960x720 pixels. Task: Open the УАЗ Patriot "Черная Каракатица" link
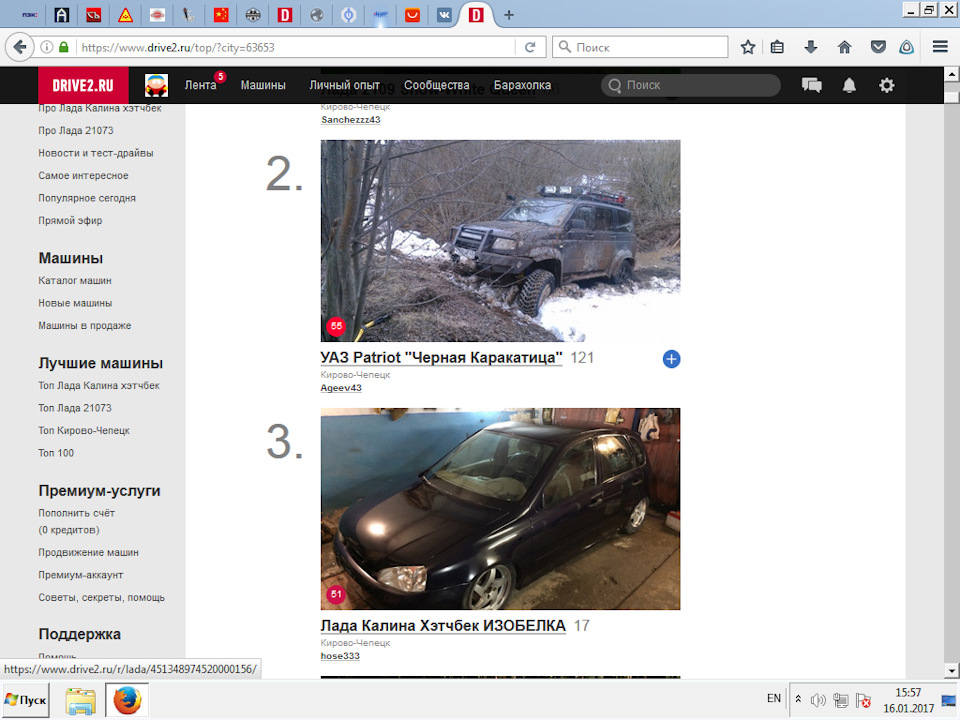(441, 358)
